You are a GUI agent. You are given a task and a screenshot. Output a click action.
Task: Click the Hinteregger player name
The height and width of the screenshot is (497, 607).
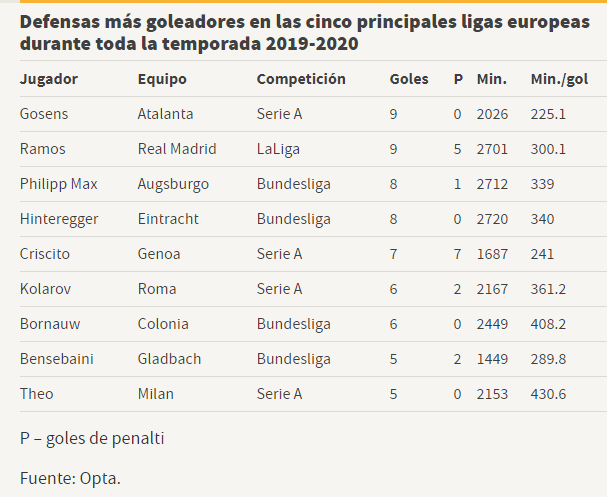59,219
